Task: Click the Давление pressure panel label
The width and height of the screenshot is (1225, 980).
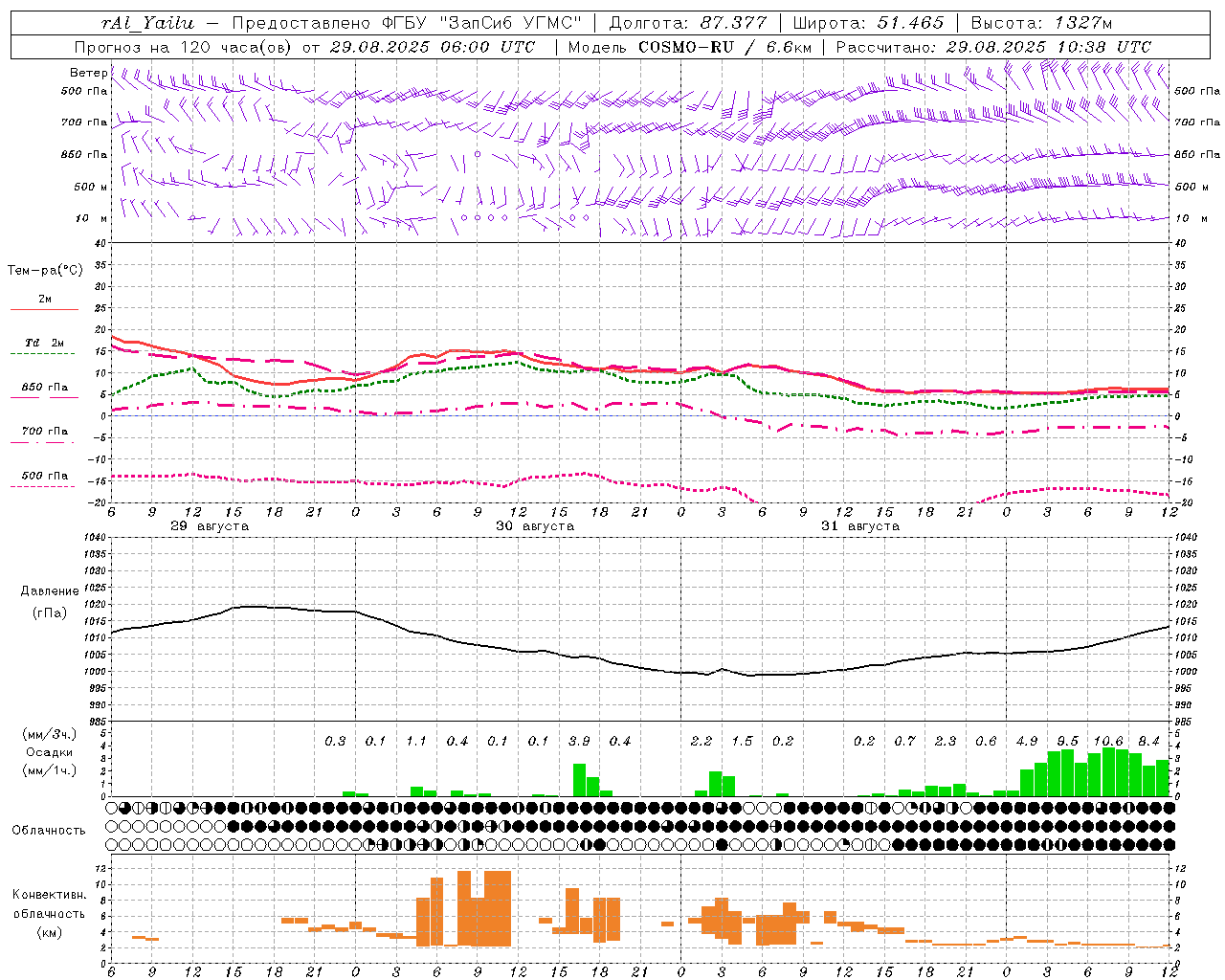Action: coord(50,591)
